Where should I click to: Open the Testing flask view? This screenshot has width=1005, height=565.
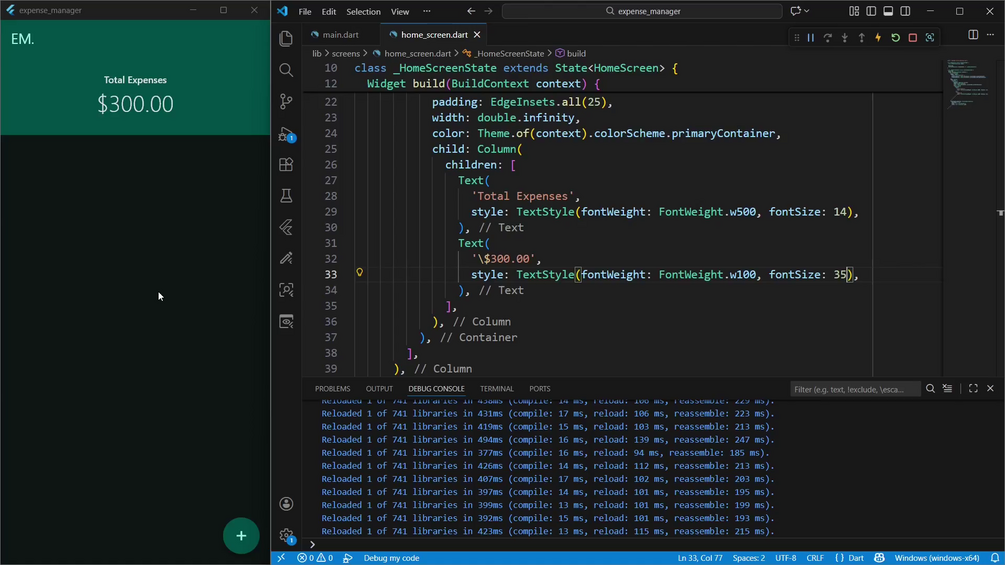[x=286, y=196]
